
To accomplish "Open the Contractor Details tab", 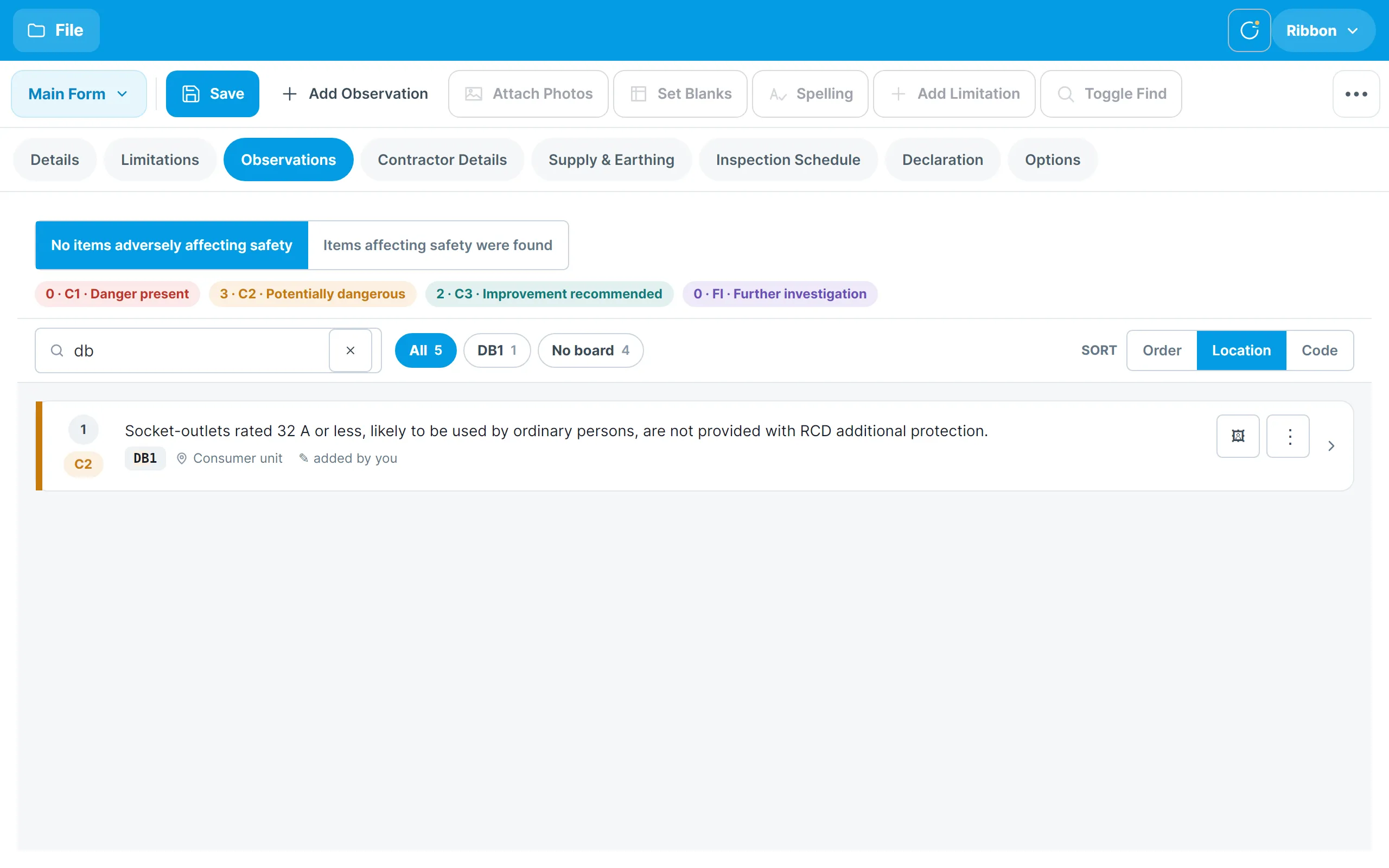I will [442, 159].
